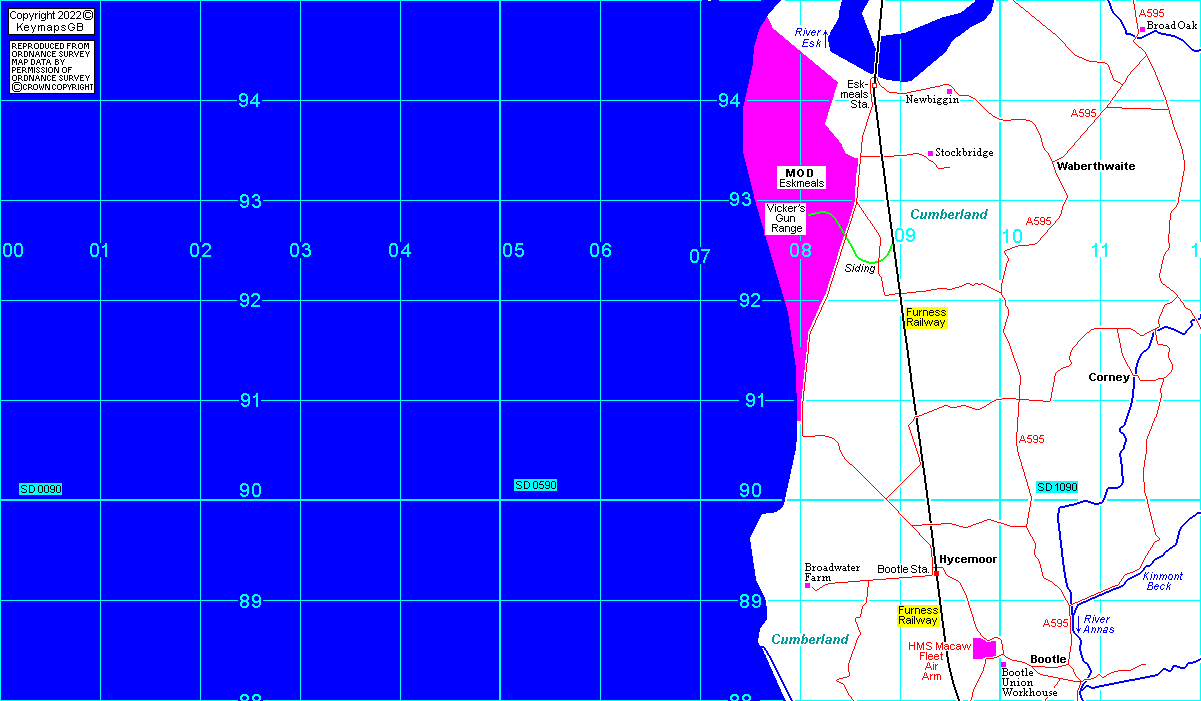Click the Eskmeals station red marker
This screenshot has height=701, width=1201.
point(873,85)
